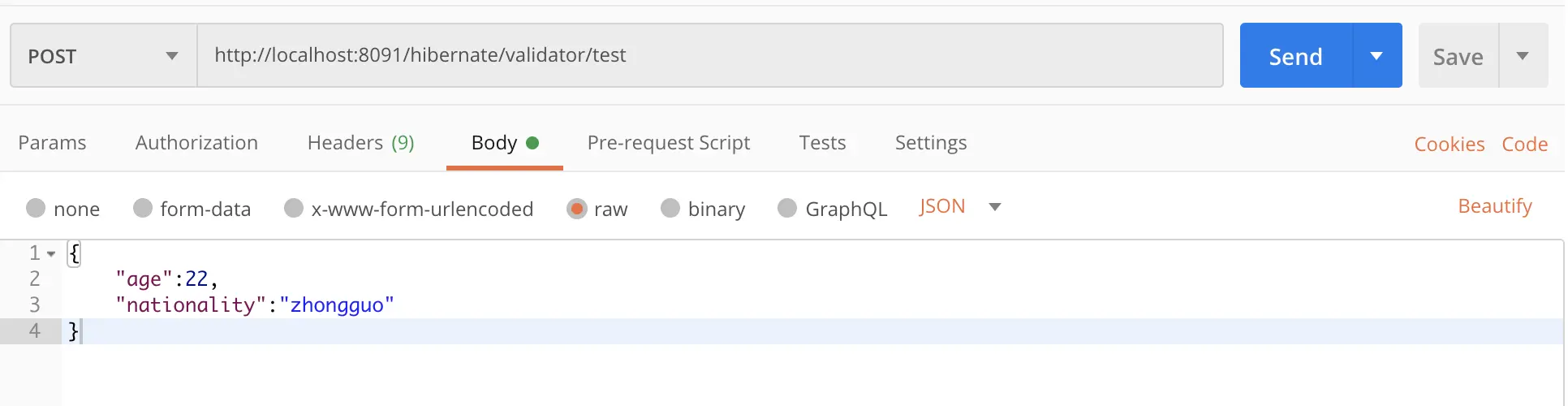Select the none body type radio

coord(36,209)
